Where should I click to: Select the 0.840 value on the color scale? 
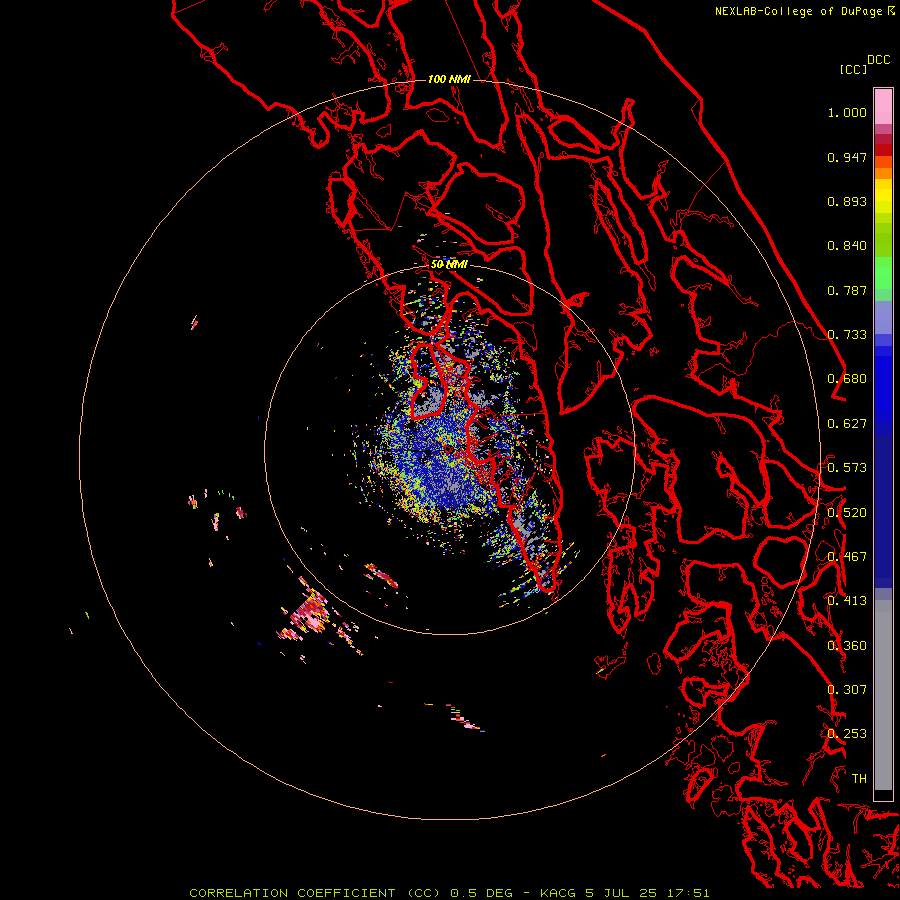(847, 246)
